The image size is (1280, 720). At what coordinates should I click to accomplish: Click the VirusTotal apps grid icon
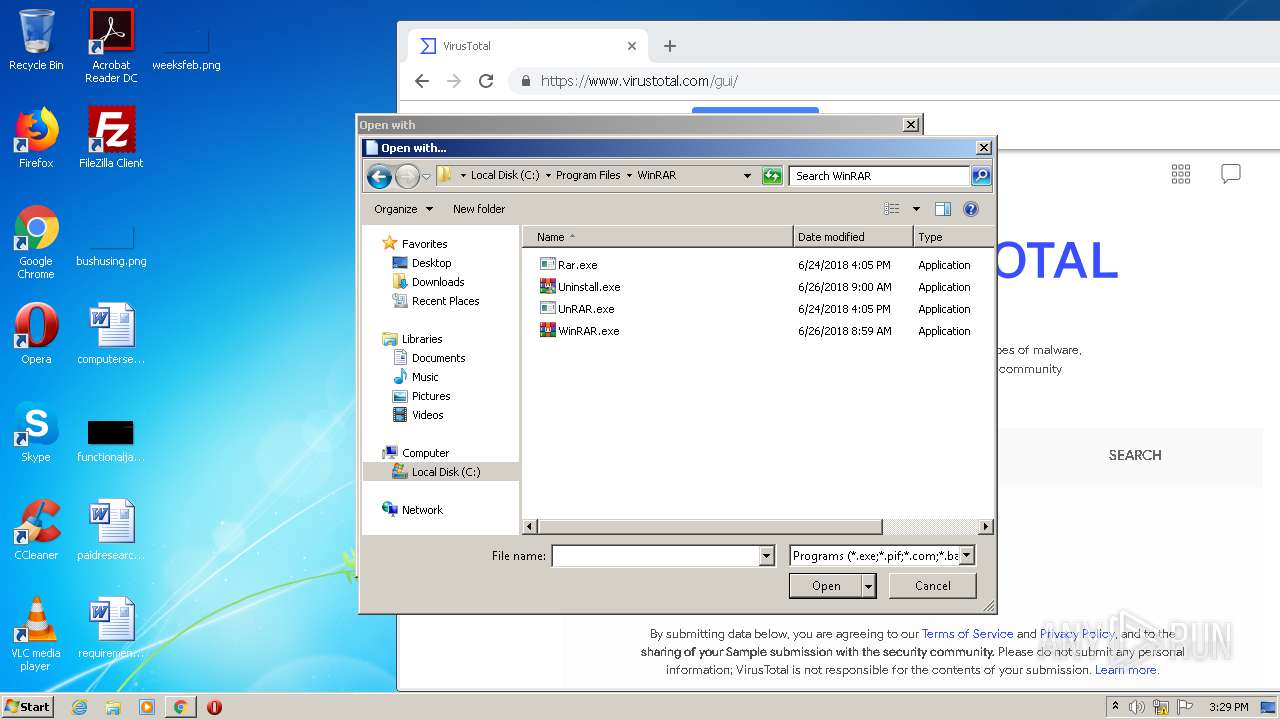(x=1181, y=174)
